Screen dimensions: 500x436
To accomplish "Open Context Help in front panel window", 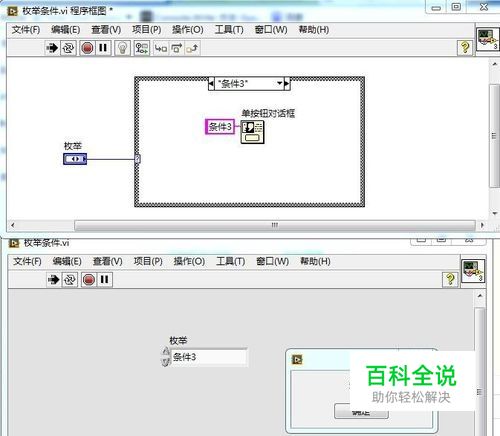I will 450,279.
